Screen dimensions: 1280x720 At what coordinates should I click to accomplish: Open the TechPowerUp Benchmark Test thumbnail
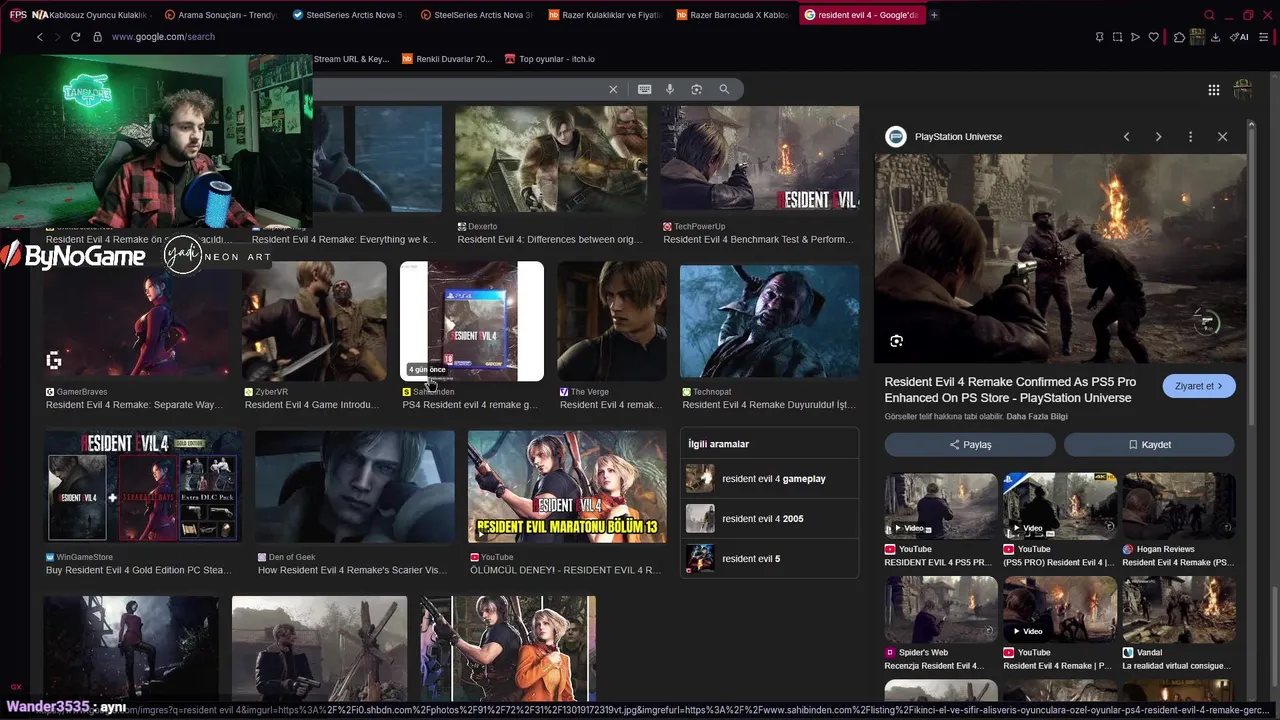760,159
